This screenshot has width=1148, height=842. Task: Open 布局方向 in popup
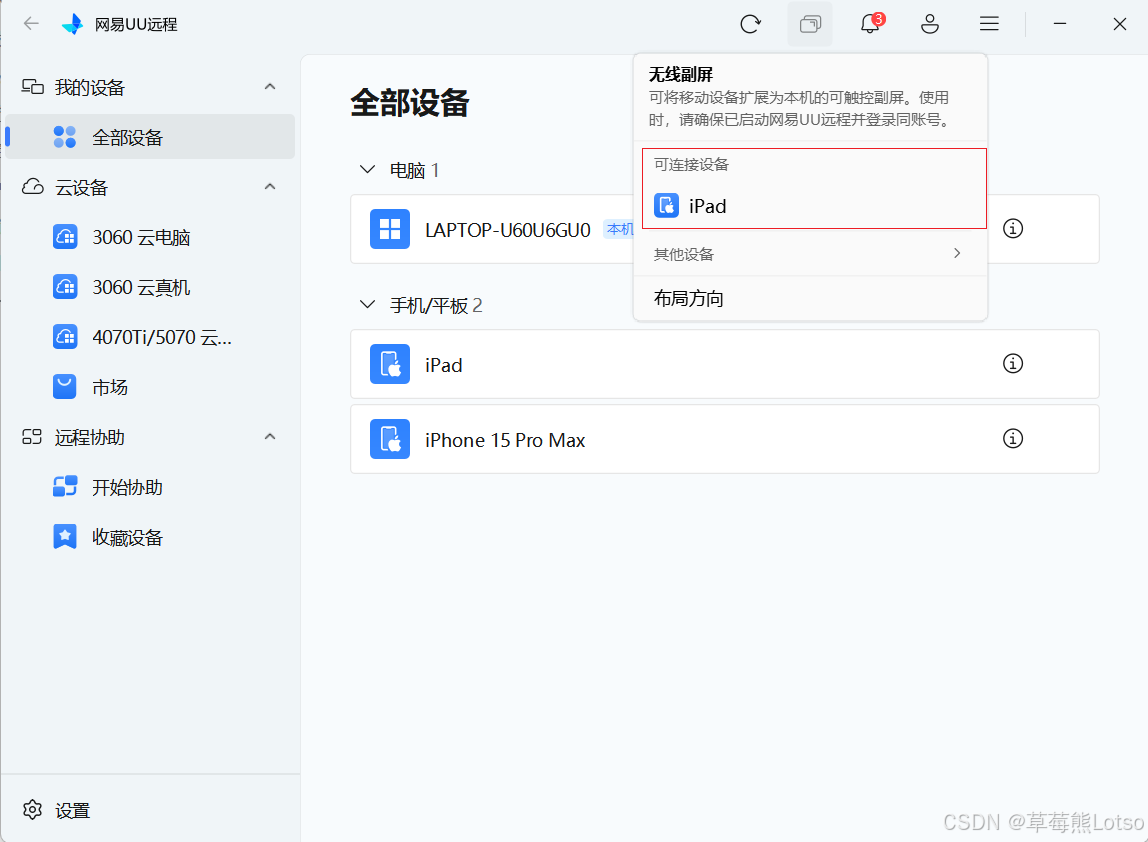pyautogui.click(x=810, y=299)
